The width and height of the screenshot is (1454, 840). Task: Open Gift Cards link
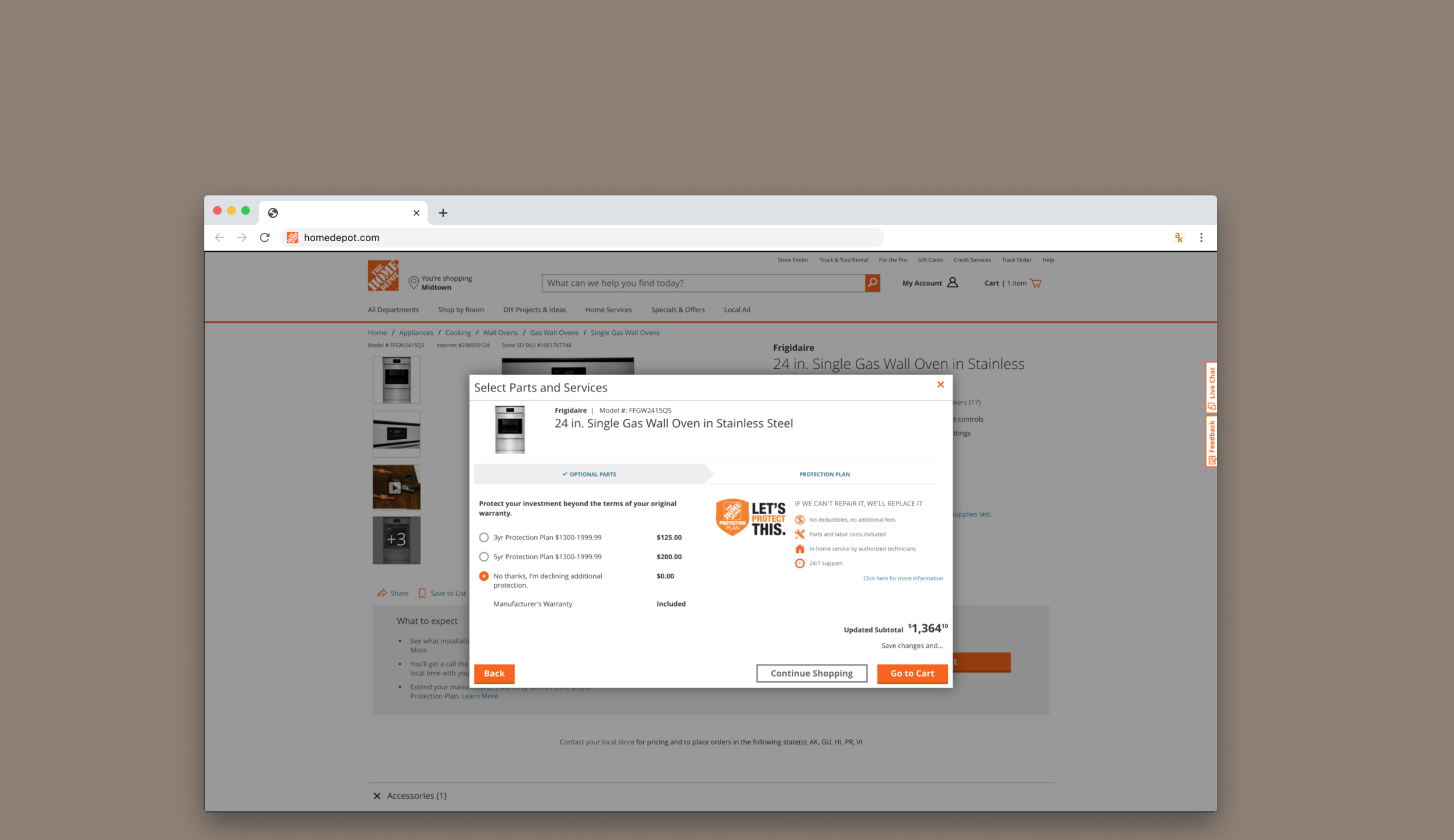[930, 260]
